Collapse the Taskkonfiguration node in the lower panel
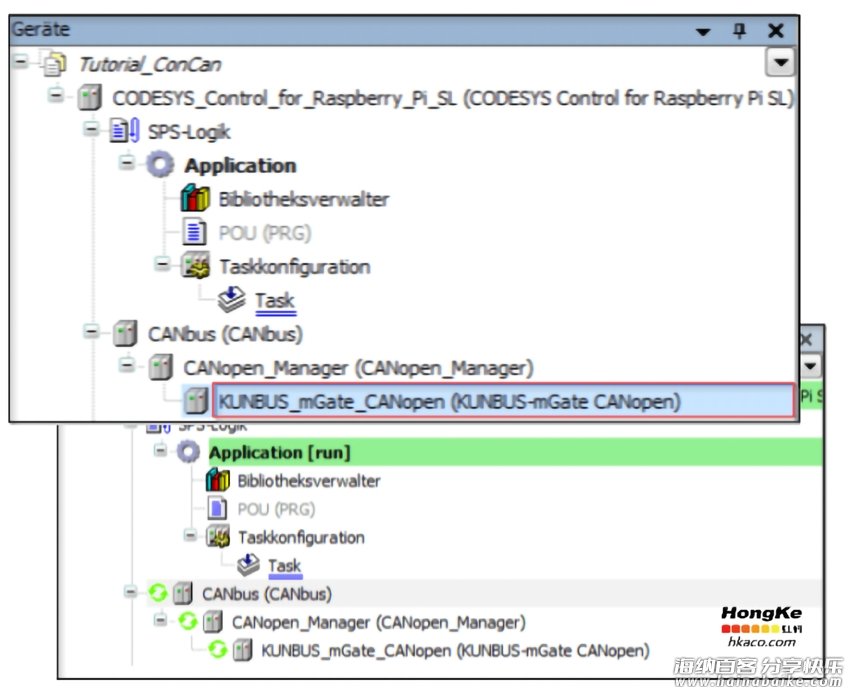Viewport: 850px width, 692px height. click(x=190, y=535)
